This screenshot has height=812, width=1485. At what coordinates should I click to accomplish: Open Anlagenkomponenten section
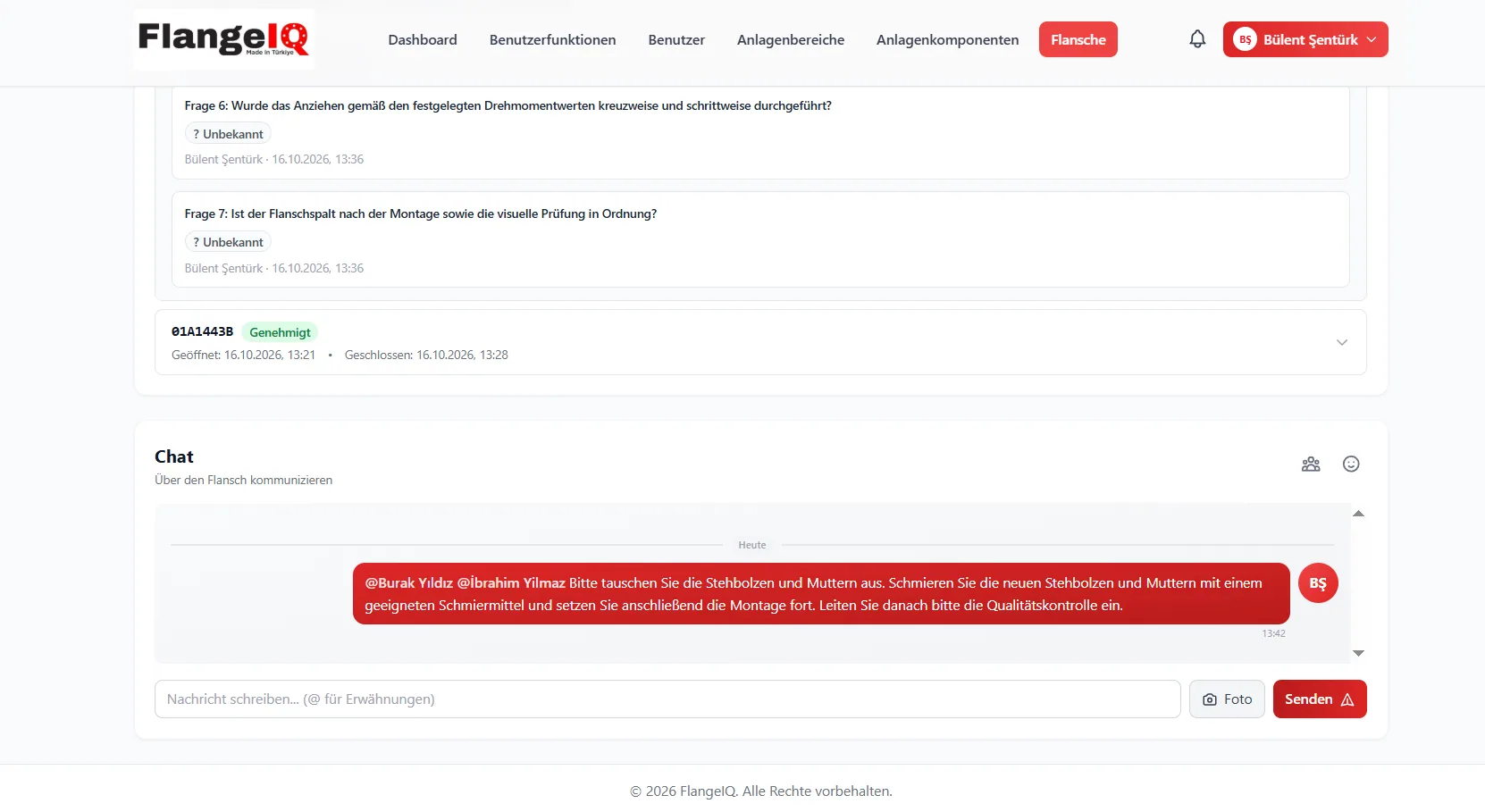[947, 39]
